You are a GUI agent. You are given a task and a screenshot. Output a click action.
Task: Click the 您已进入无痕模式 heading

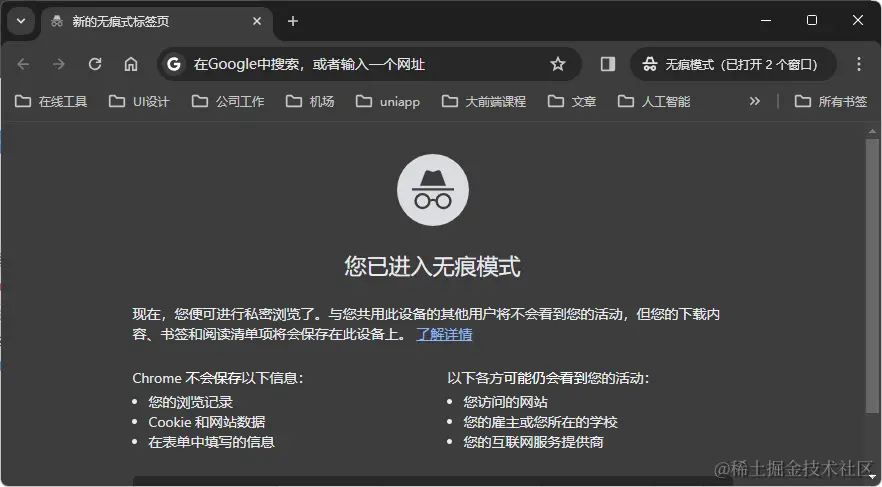(x=432, y=267)
